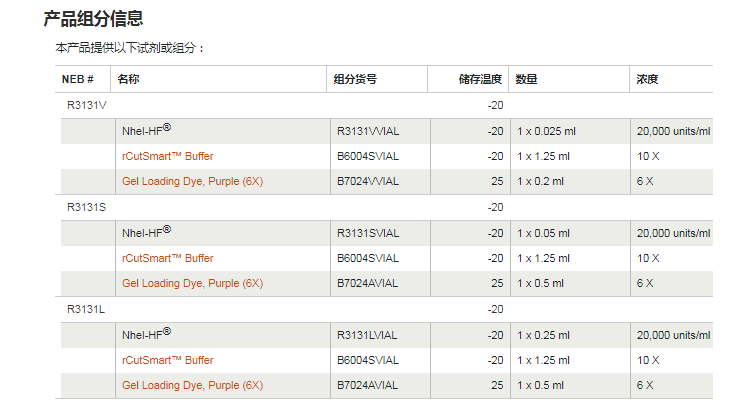
Task: Click the R3131SVIAL component number cell
Action: 368,233
